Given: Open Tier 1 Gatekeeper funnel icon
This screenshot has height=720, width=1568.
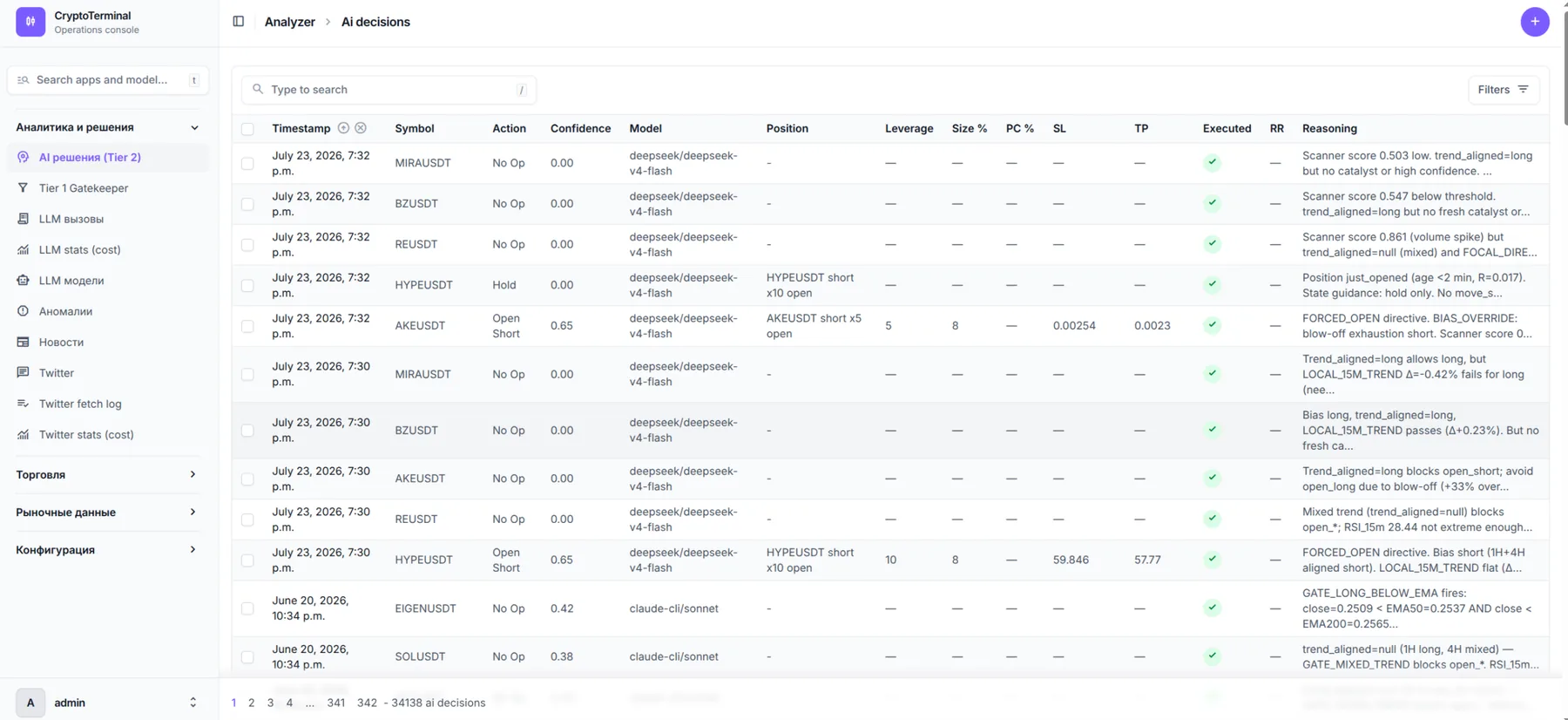Looking at the screenshot, I should coord(24,188).
